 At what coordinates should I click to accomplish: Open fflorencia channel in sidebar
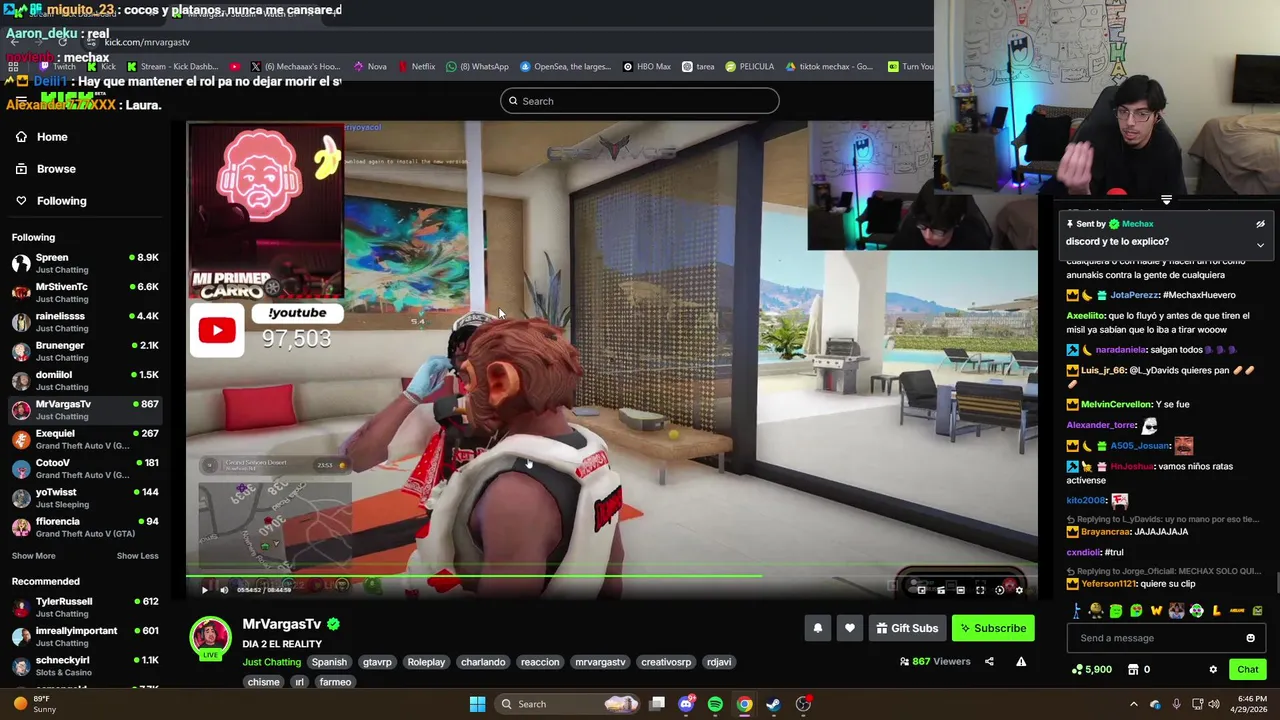pos(85,527)
